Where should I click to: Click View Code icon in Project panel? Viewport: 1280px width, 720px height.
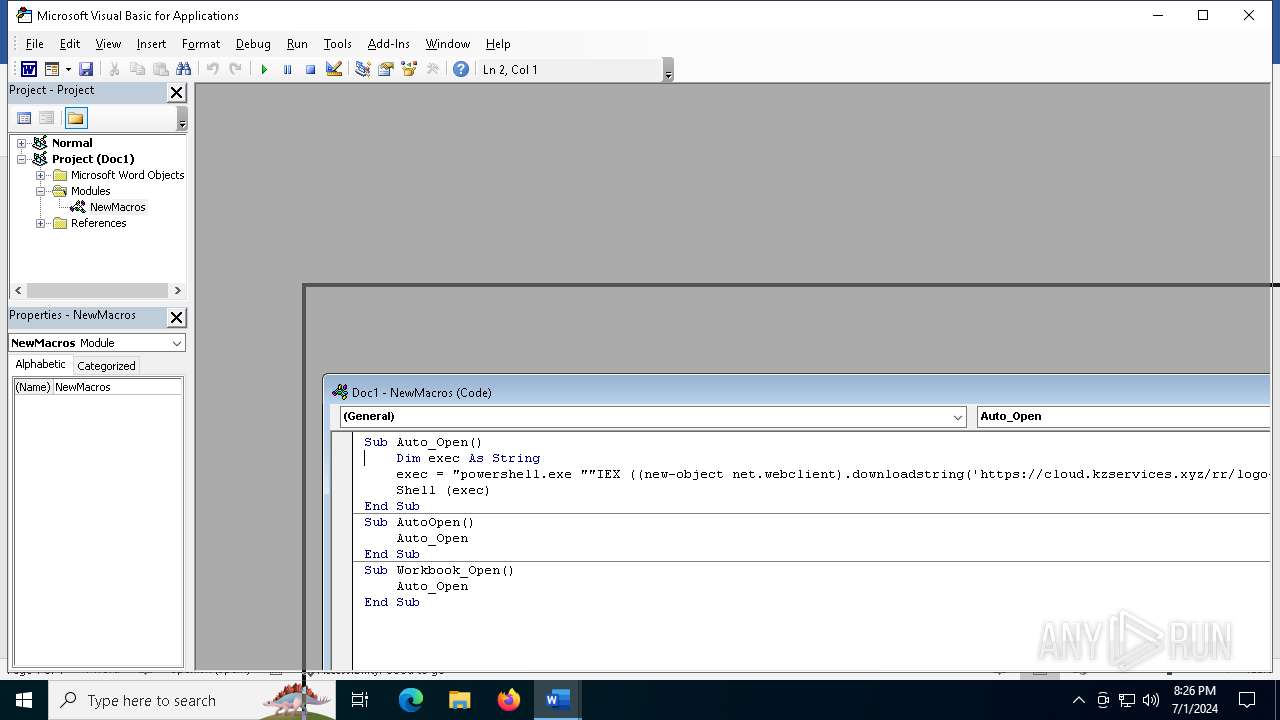(x=24, y=118)
